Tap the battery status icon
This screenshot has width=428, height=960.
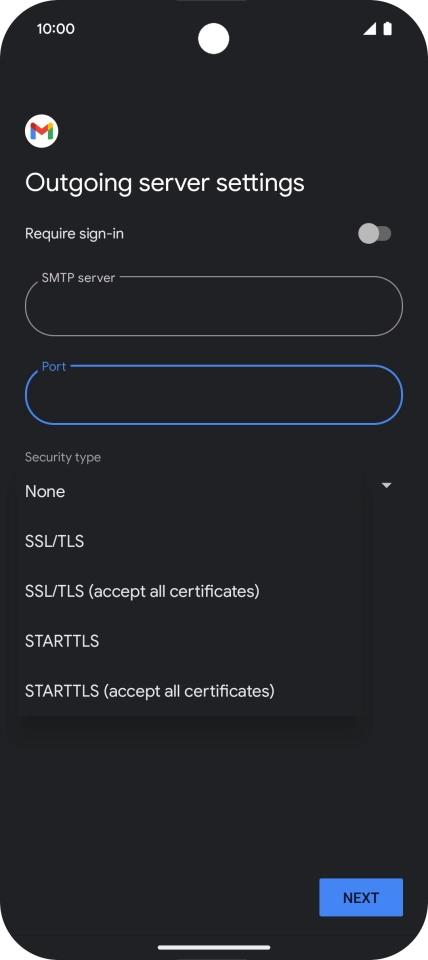(388, 29)
